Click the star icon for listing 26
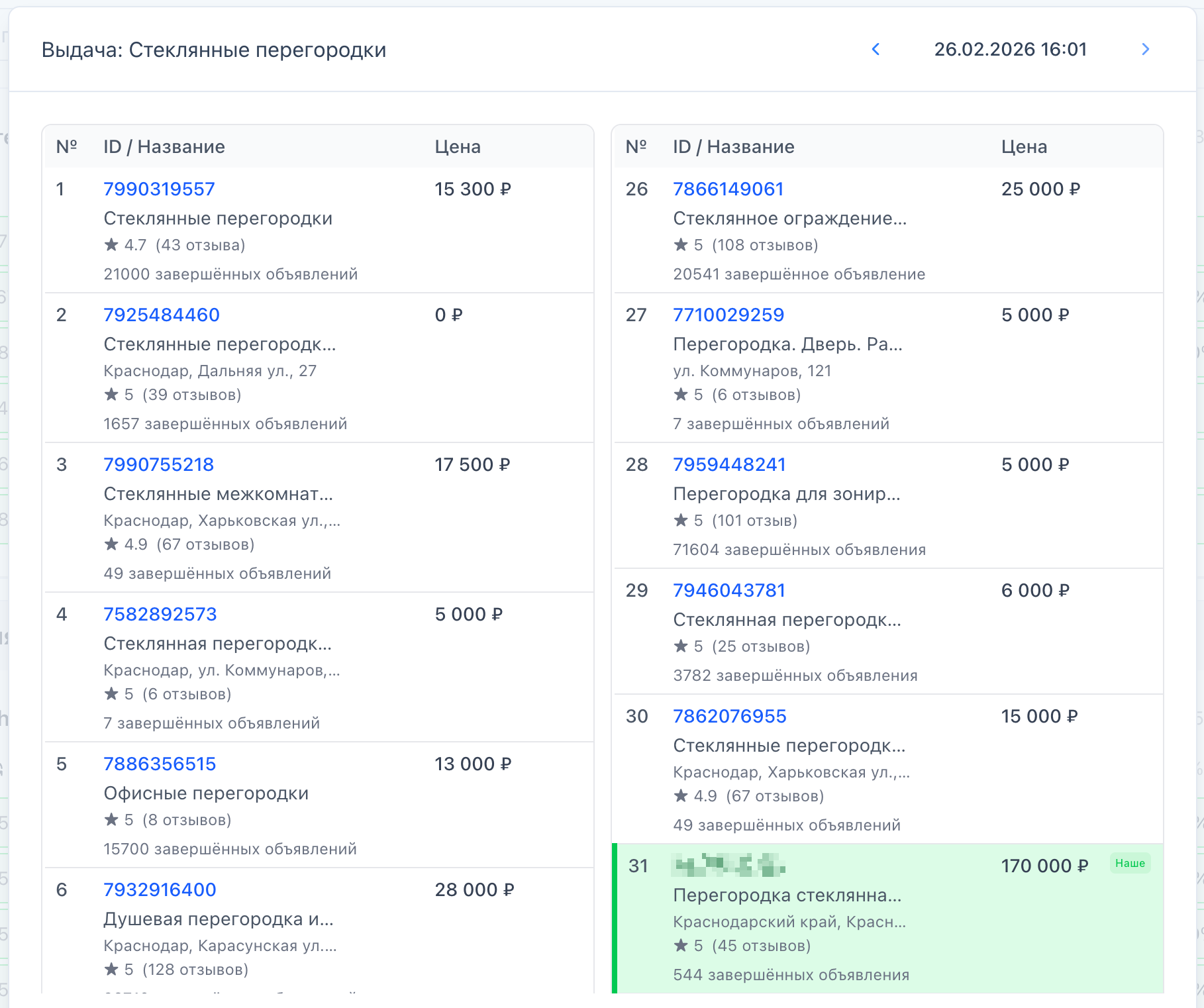The image size is (1204, 1008). (x=681, y=245)
